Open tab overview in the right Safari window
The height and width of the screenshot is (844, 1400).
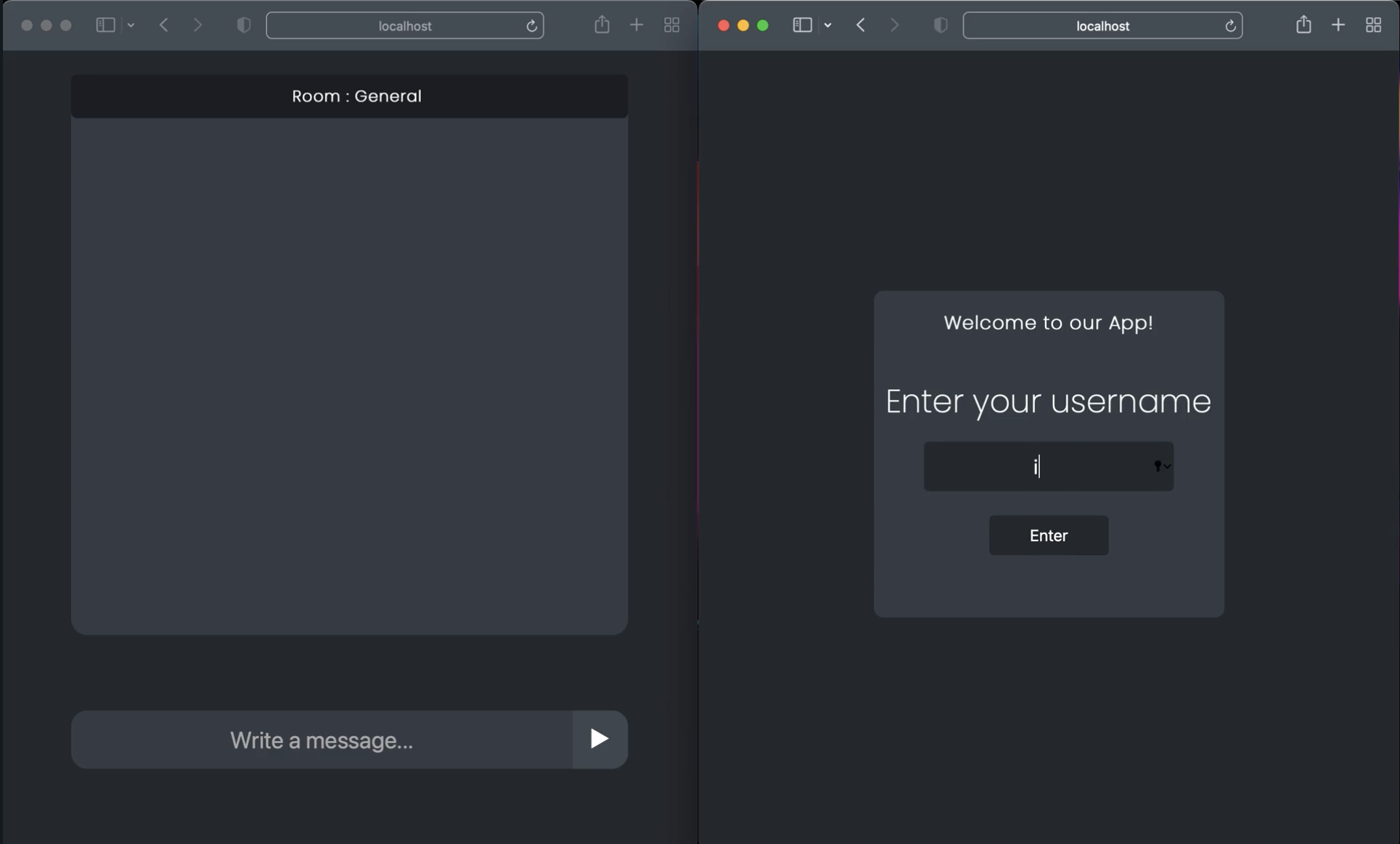click(1373, 25)
